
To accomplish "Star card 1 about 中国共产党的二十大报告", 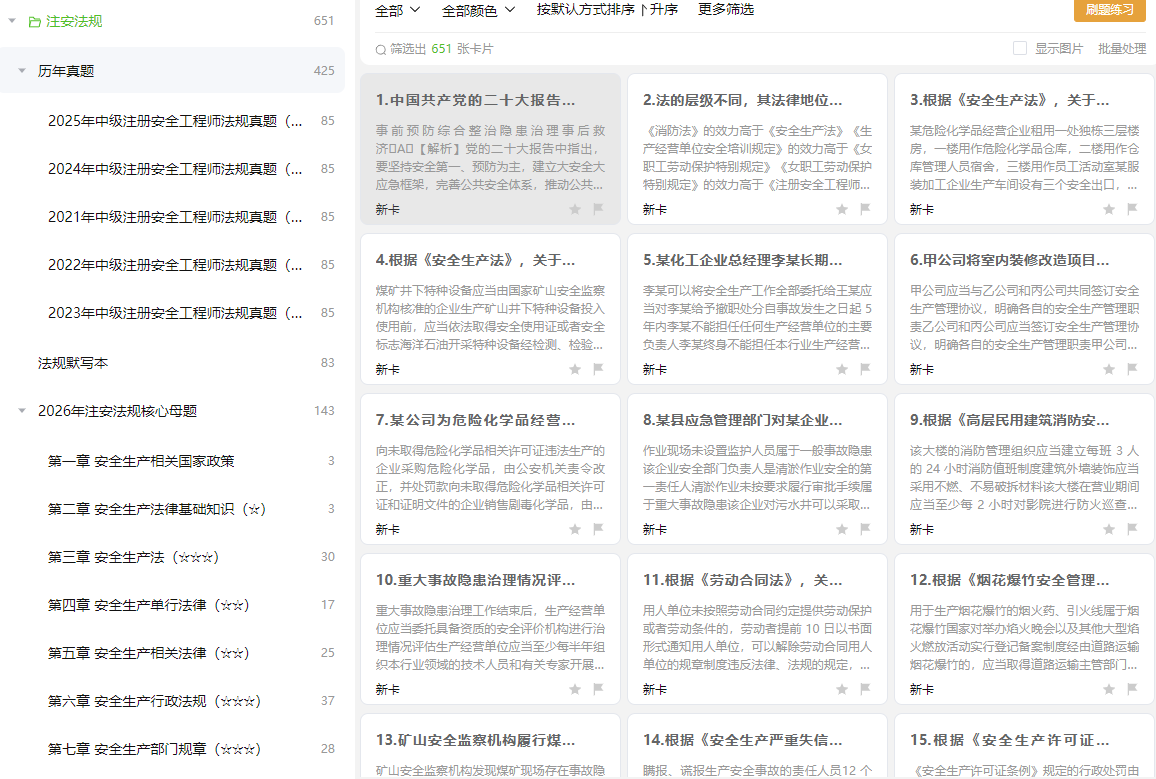I will coord(575,209).
